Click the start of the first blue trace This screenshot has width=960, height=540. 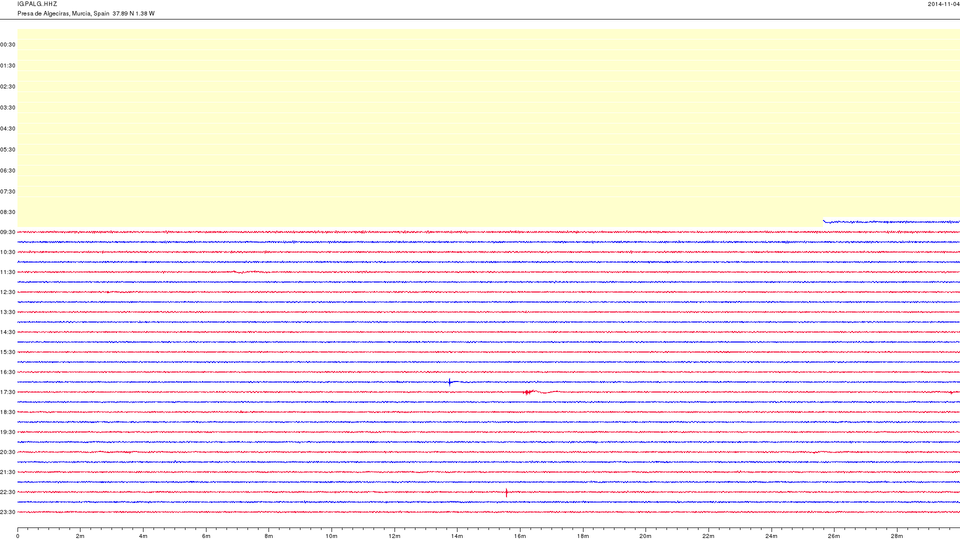point(825,221)
